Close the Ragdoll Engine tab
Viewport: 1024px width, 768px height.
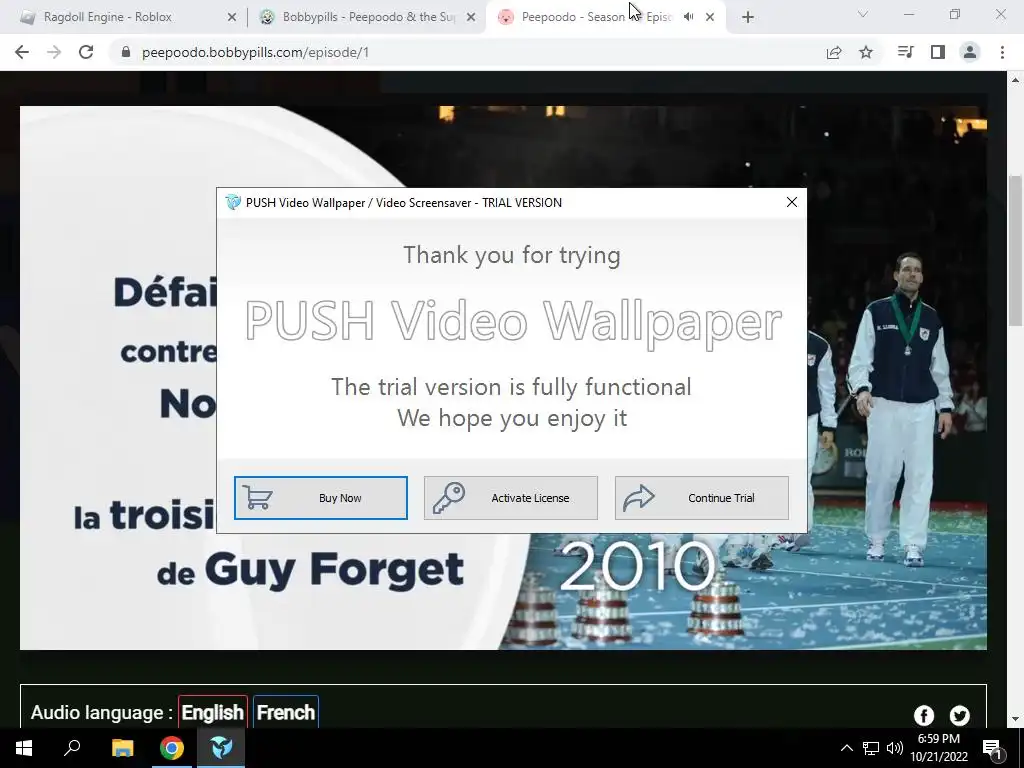pyautogui.click(x=232, y=18)
